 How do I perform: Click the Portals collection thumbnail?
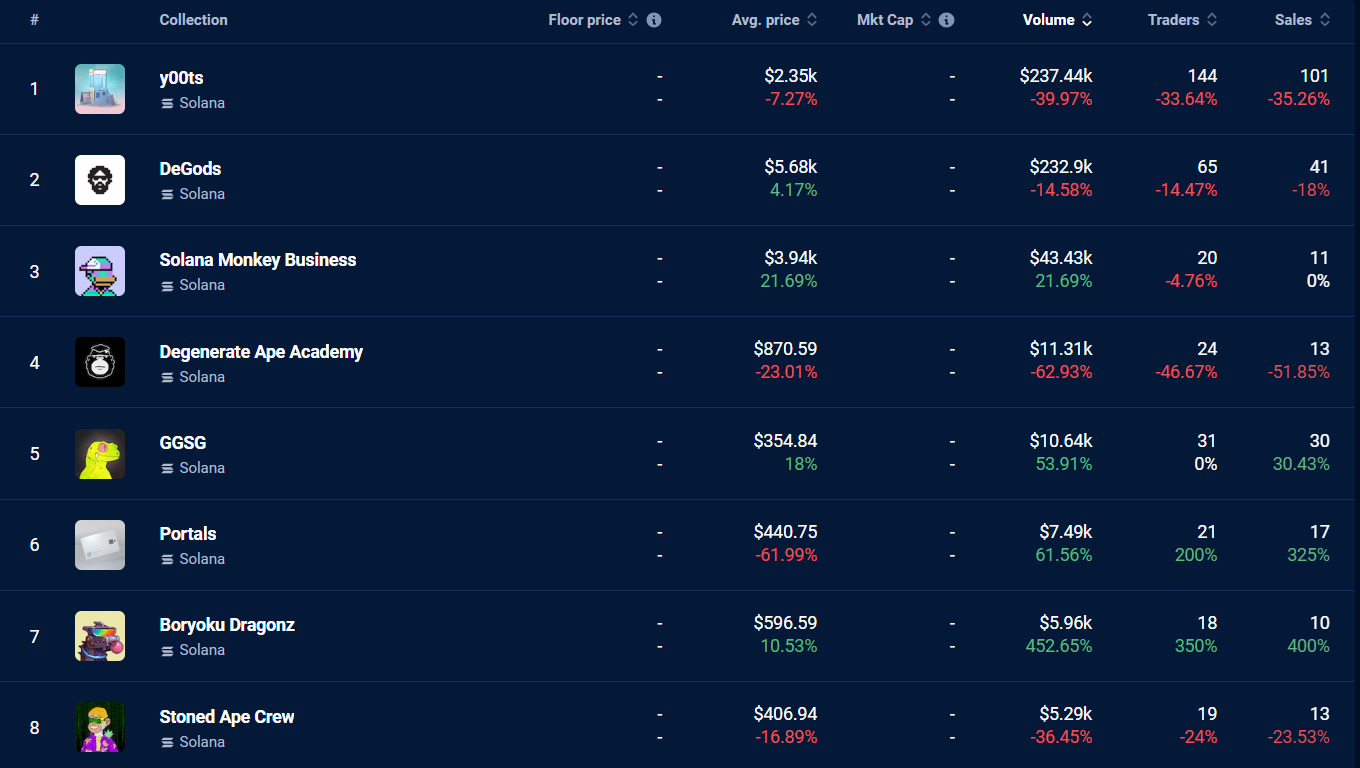100,545
